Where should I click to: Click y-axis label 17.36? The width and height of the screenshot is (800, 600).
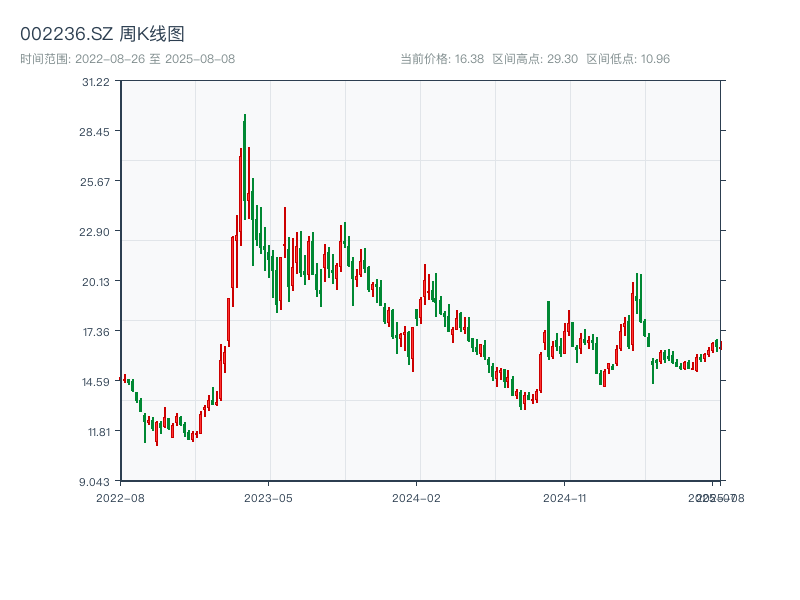coord(96,332)
